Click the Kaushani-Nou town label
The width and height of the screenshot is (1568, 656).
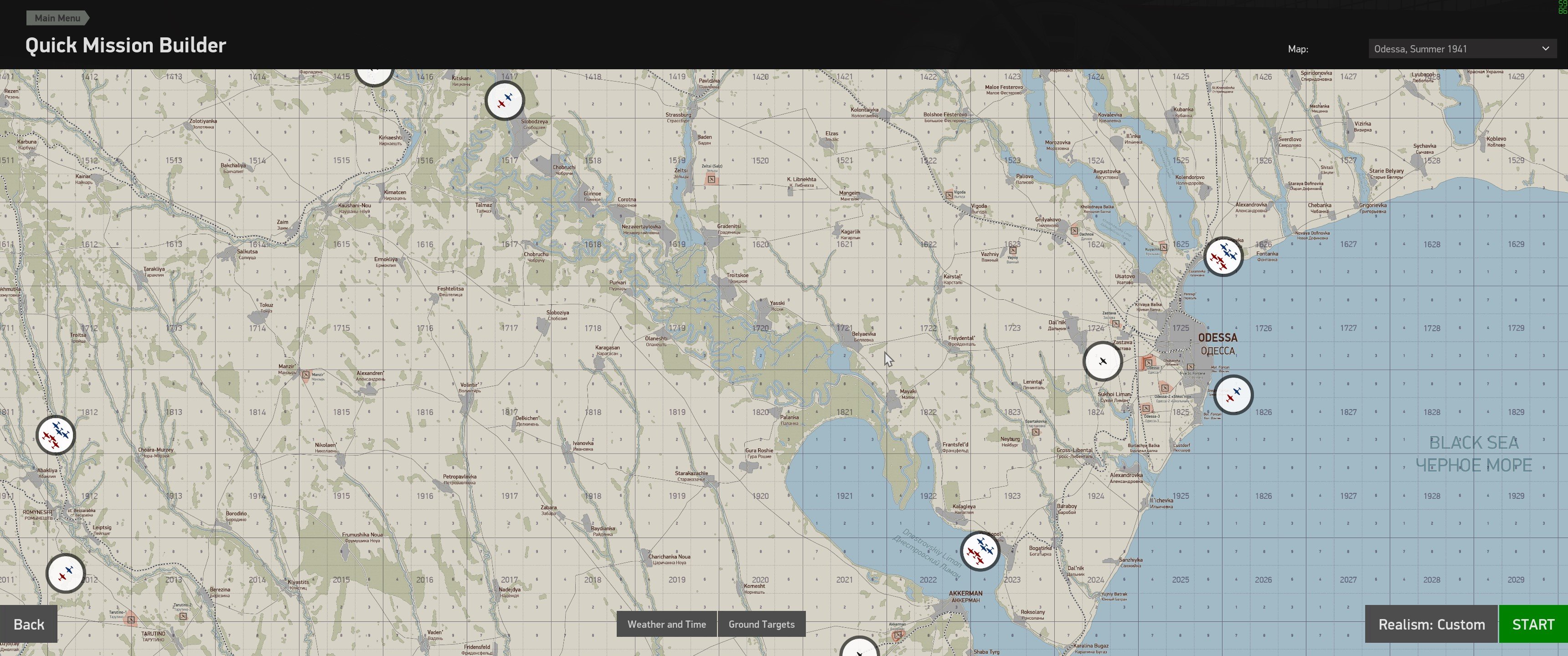point(354,206)
